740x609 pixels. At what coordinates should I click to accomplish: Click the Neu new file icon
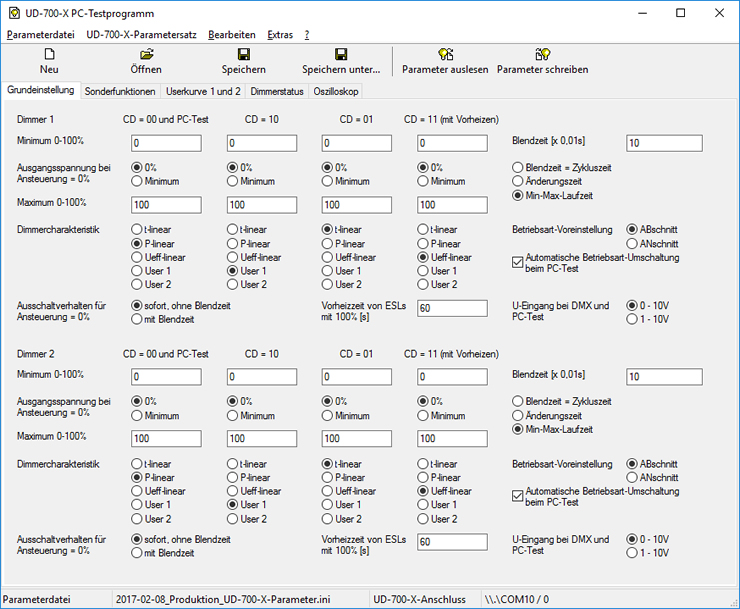49,54
